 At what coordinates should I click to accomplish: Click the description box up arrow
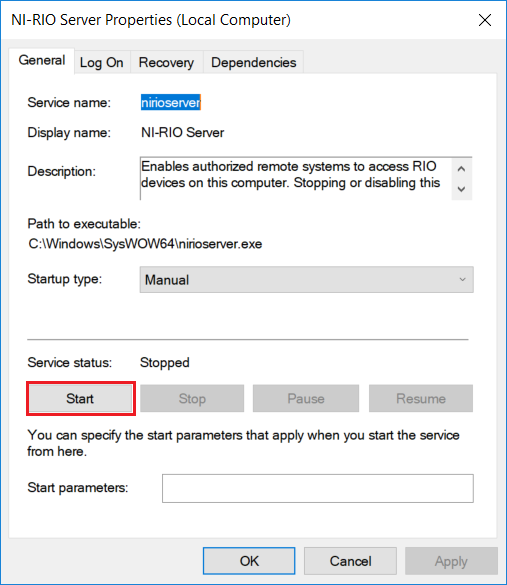[x=461, y=169]
